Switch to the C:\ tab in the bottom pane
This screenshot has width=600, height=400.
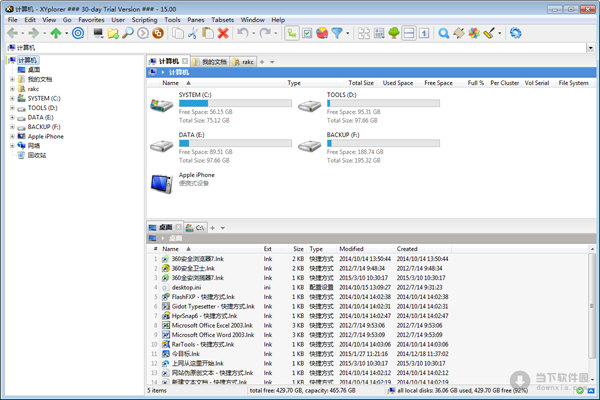click(x=196, y=228)
